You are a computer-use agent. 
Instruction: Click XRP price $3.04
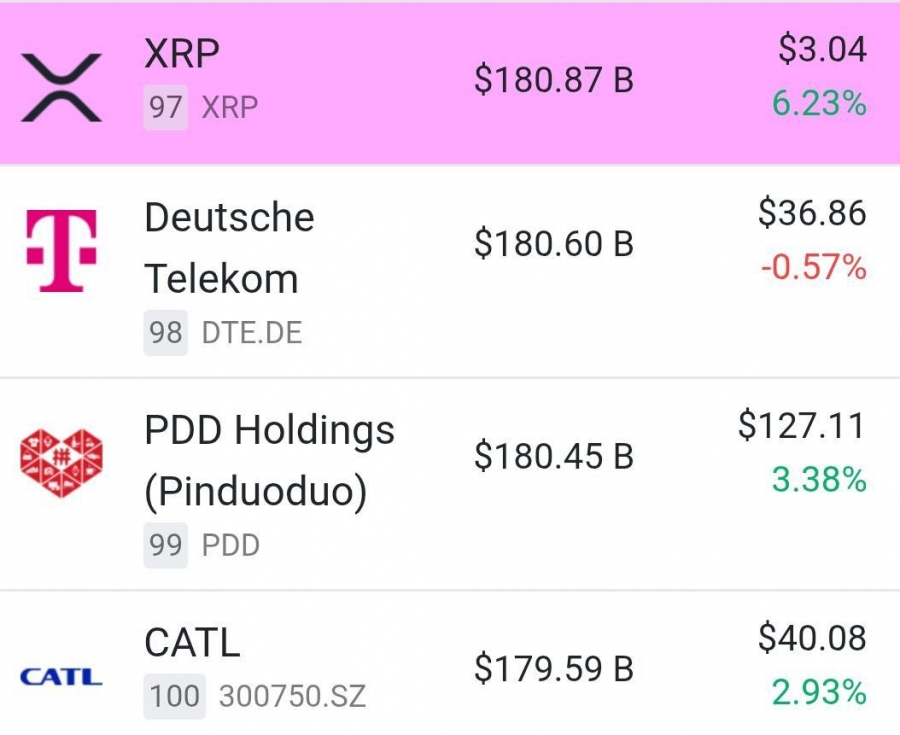pyautogui.click(x=822, y=49)
